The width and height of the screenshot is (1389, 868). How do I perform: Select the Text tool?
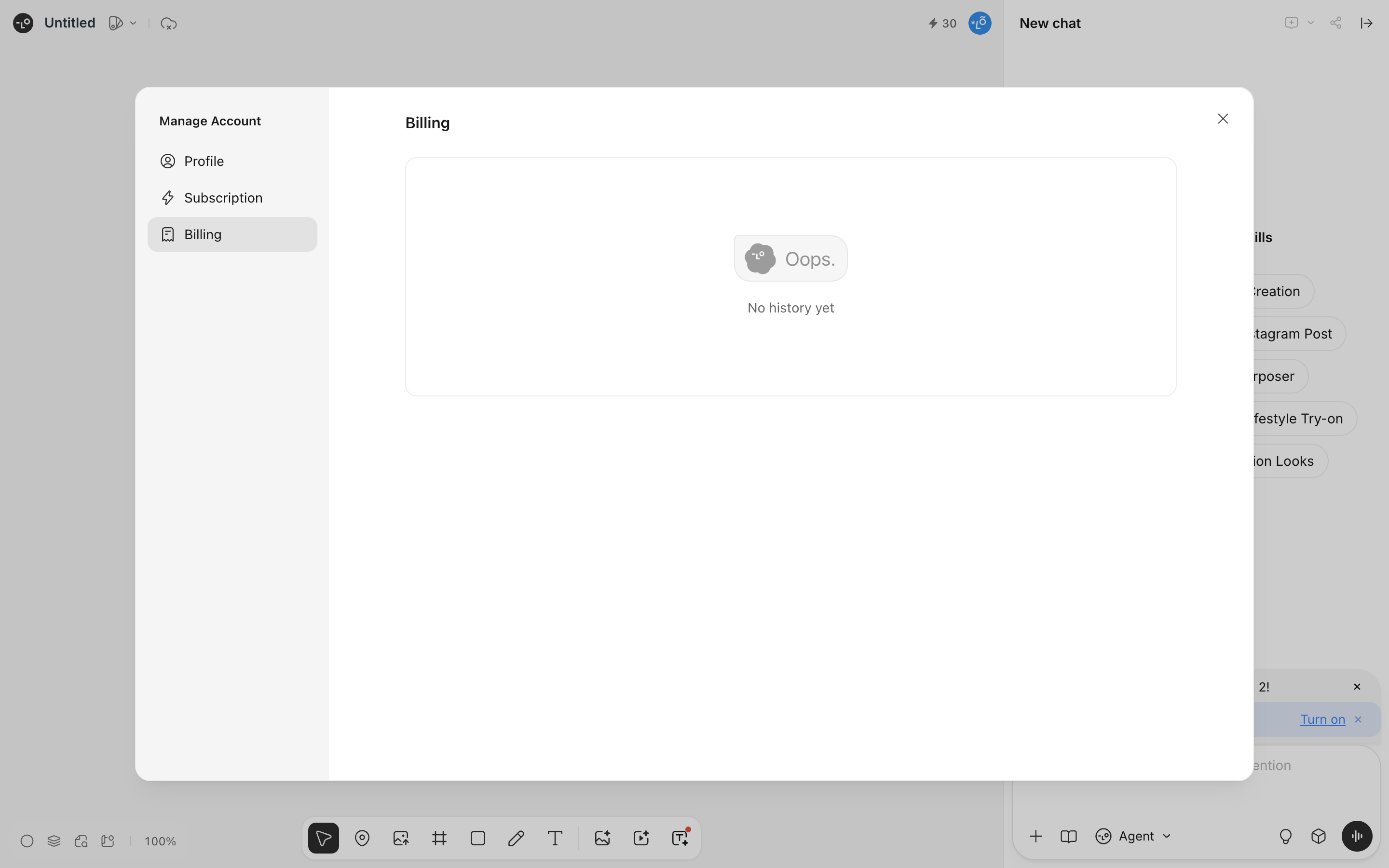click(x=555, y=838)
